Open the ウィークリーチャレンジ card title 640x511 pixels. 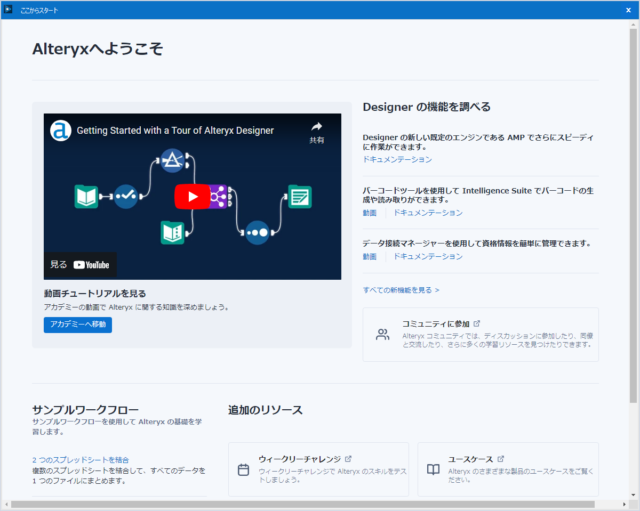point(299,459)
